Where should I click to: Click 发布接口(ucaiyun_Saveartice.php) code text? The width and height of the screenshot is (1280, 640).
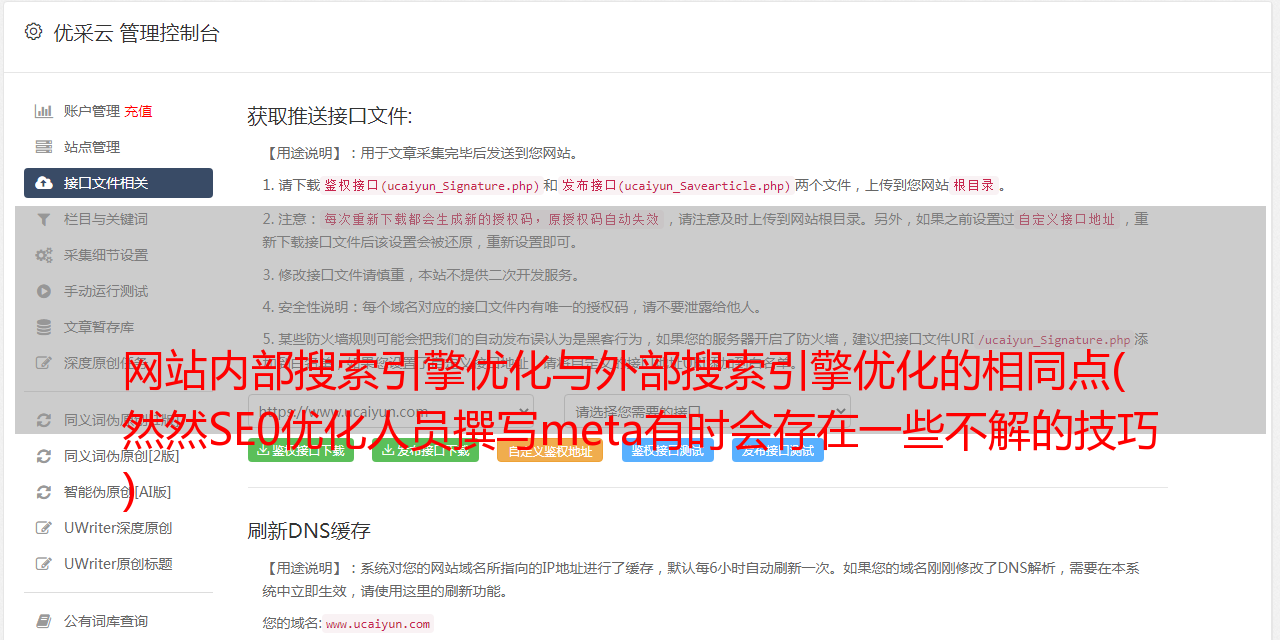point(676,186)
